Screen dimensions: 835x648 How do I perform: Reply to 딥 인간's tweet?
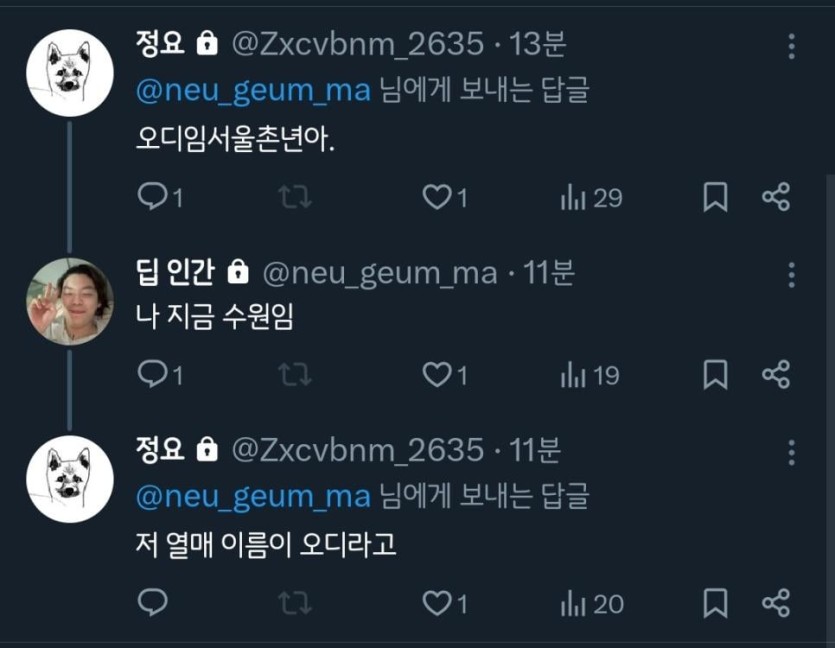point(152,375)
